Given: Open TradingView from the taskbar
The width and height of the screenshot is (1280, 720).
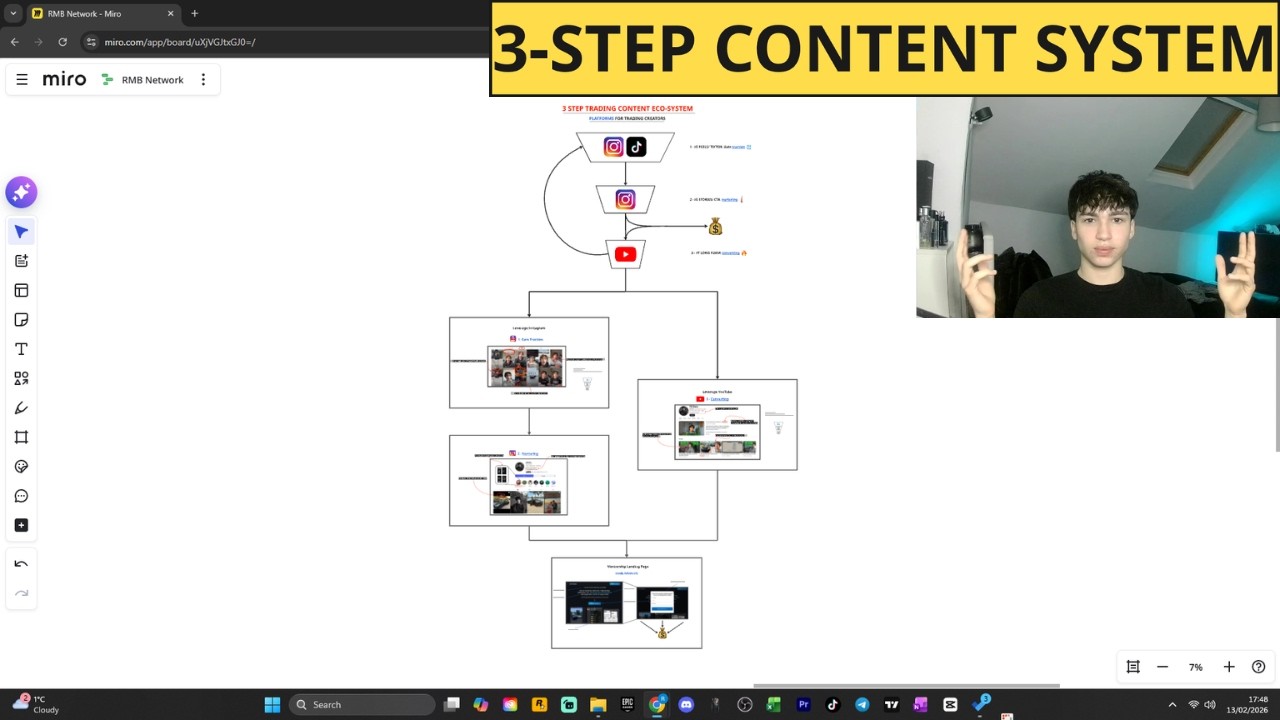Looking at the screenshot, I should pyautogui.click(x=891, y=704).
